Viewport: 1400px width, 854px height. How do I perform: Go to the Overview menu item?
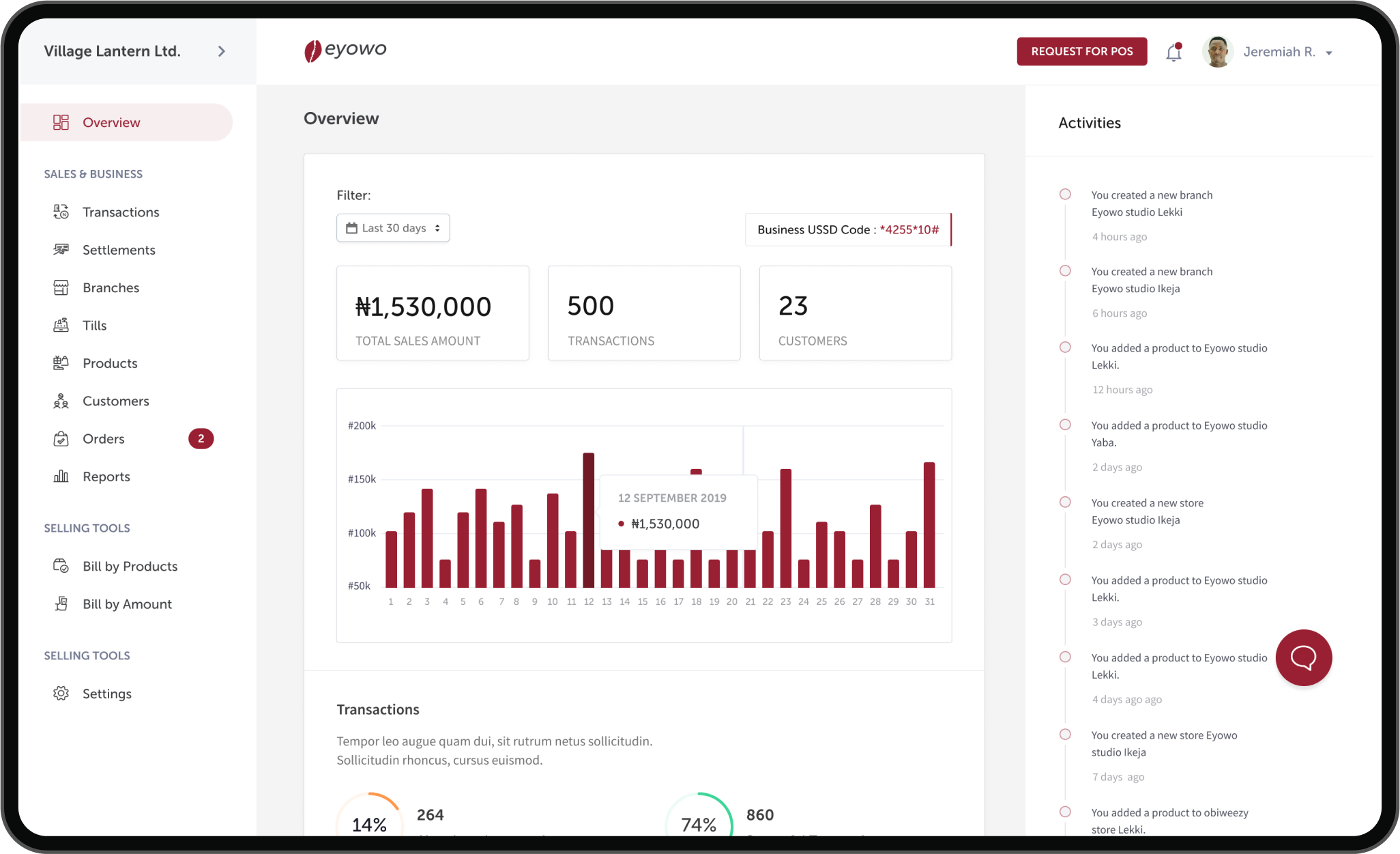(x=111, y=123)
